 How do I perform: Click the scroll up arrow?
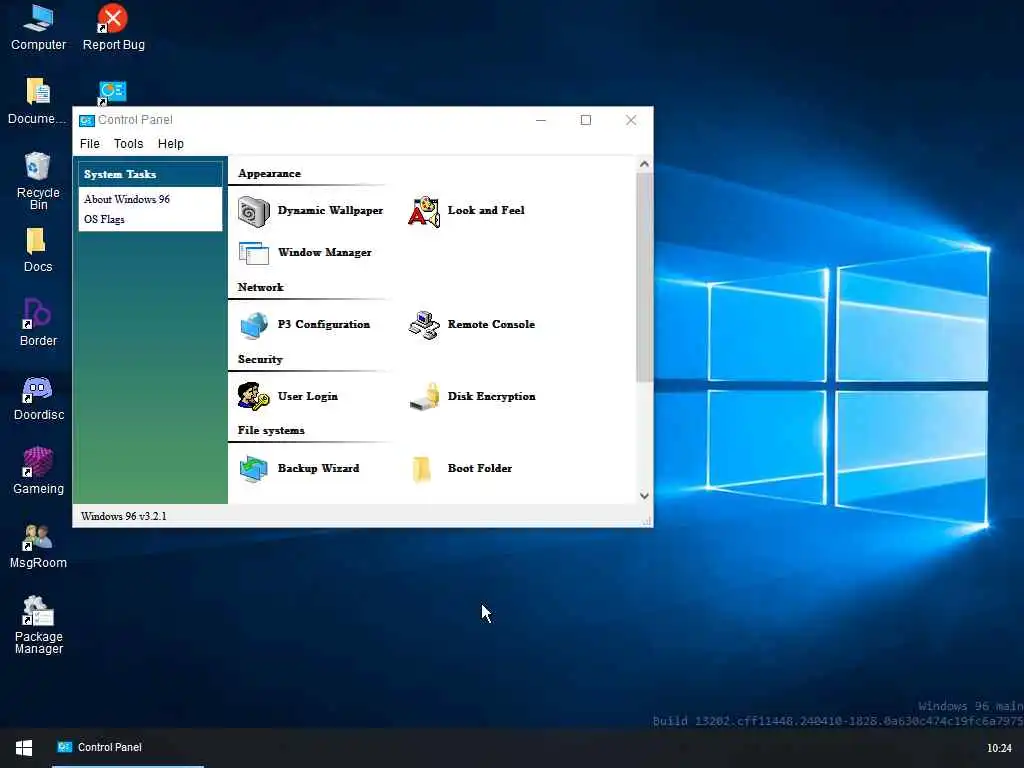(644, 164)
